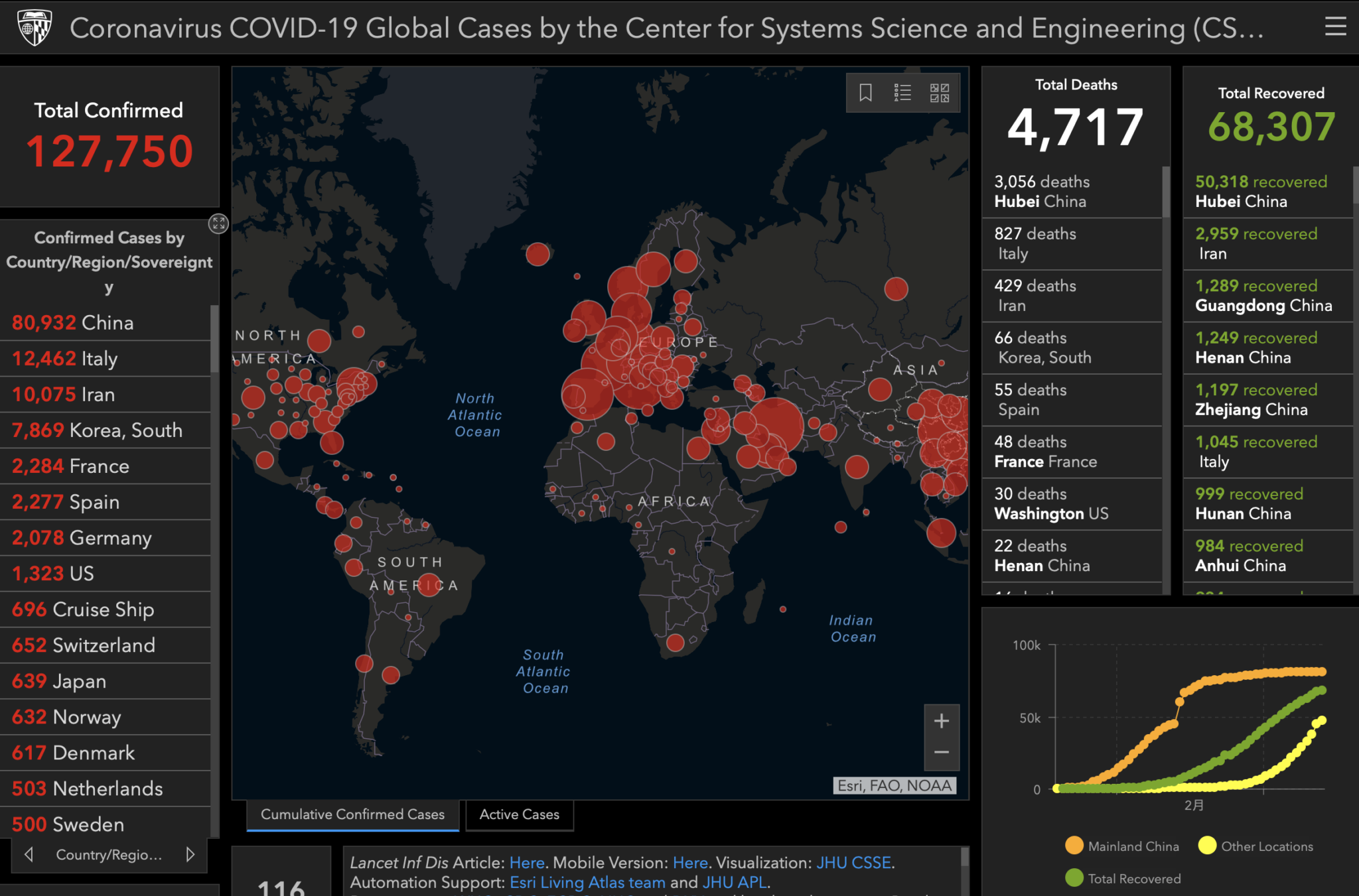Toggle Total Recovered legend series
The height and width of the screenshot is (896, 1359).
click(x=1123, y=879)
